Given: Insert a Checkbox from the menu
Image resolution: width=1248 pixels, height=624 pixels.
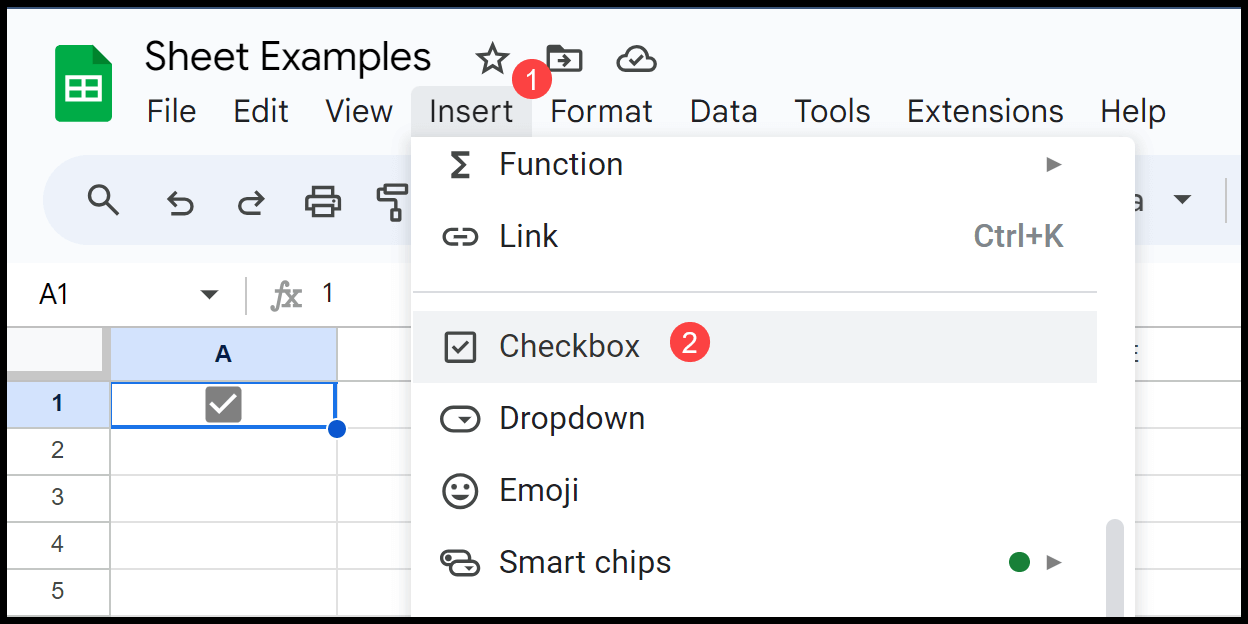Looking at the screenshot, I should [x=570, y=346].
